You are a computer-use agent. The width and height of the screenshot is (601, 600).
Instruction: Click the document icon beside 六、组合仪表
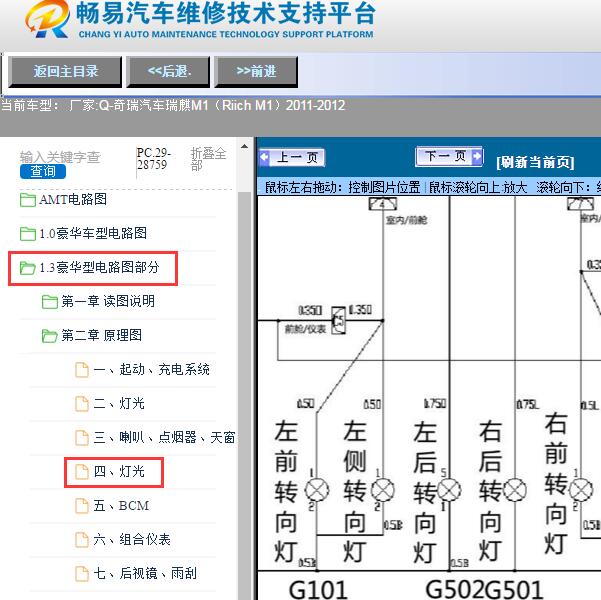[x=82, y=540]
